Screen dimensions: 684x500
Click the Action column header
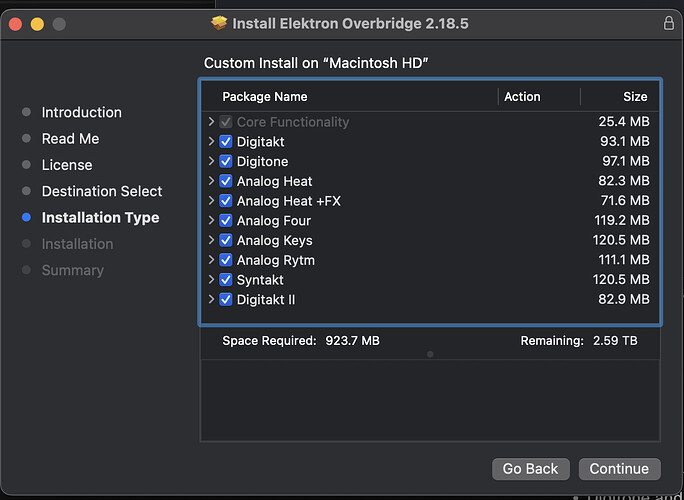point(522,96)
